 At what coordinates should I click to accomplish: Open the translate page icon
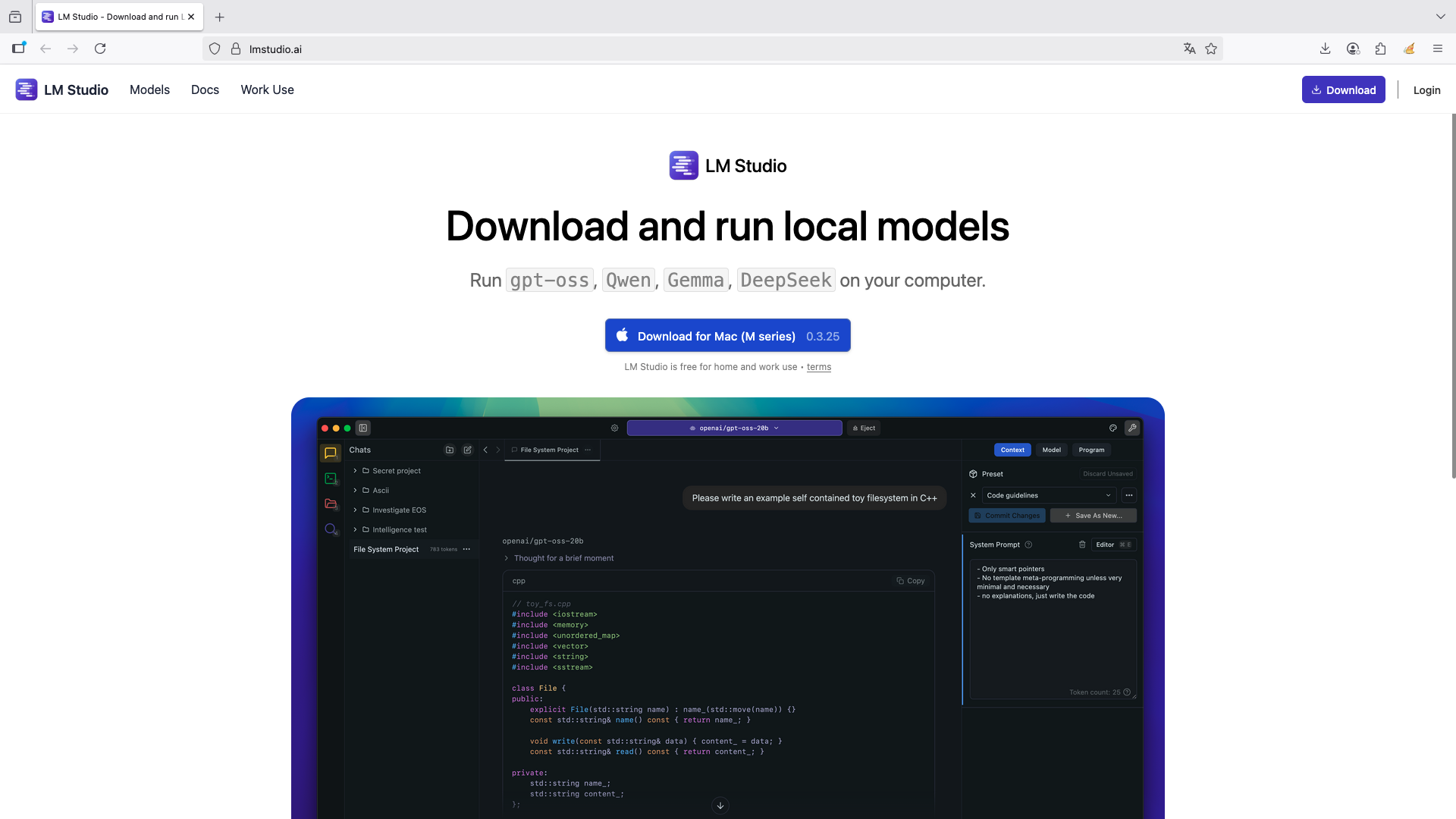point(1189,49)
